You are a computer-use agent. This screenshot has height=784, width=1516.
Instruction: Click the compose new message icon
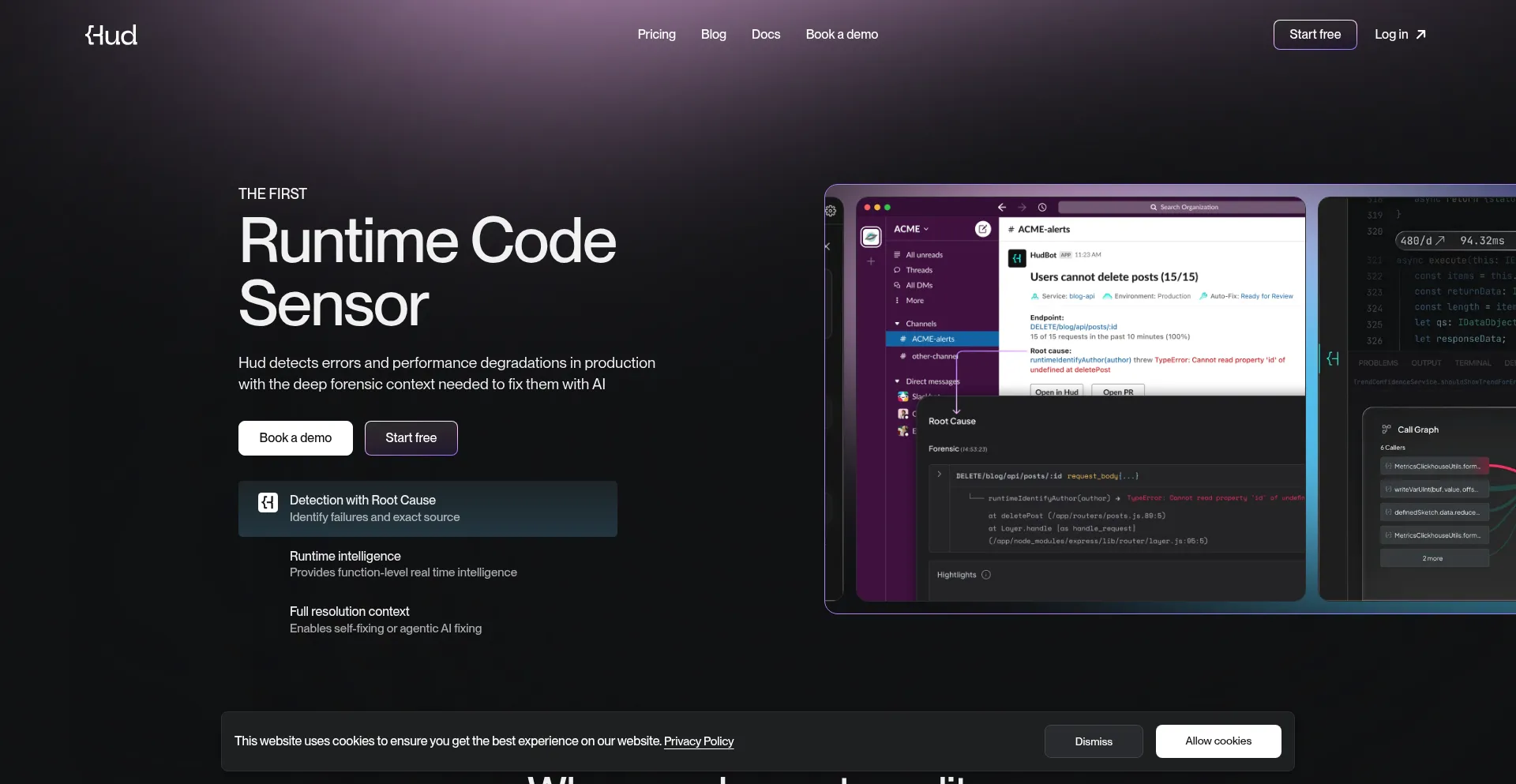(983, 229)
